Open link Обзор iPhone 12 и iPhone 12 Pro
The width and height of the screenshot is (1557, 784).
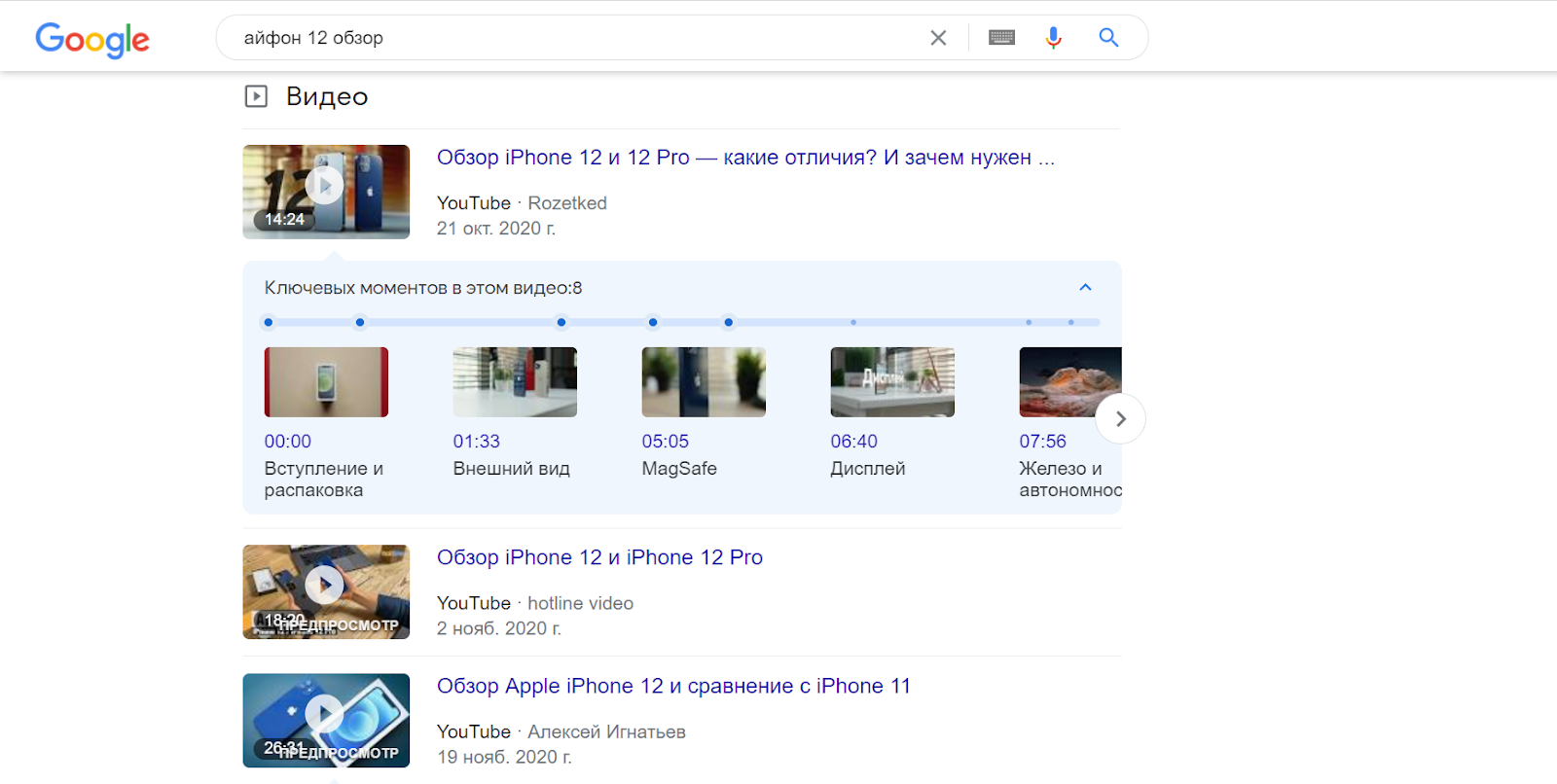click(599, 557)
